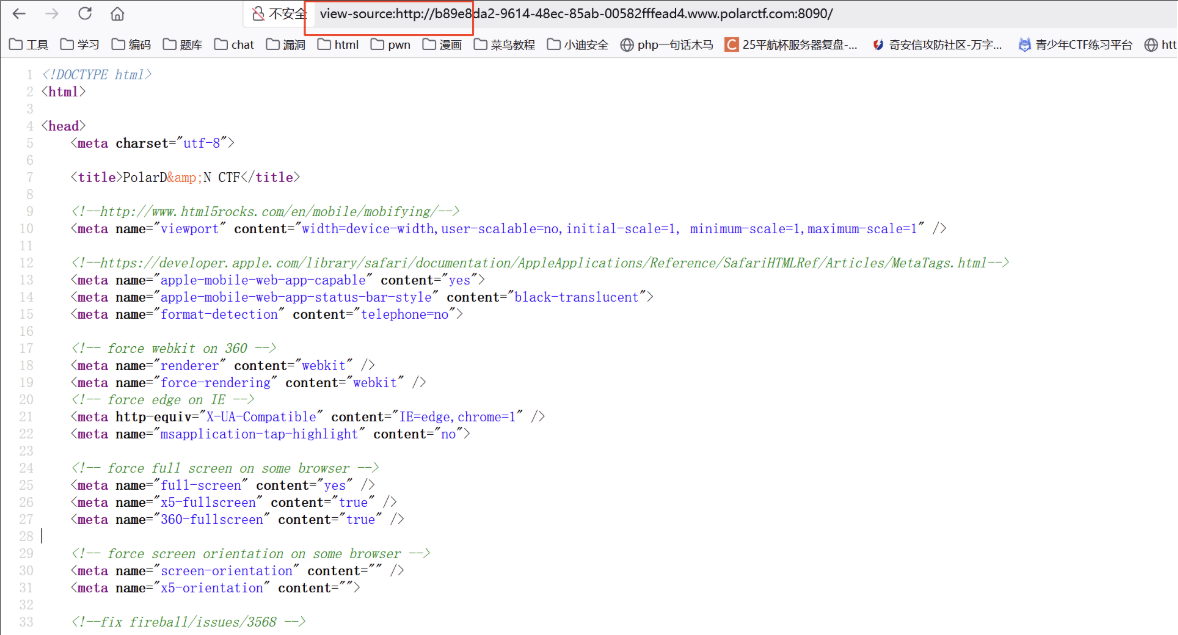Open the php一句话木马 bookmark
The width and height of the screenshot is (1178, 635).
[x=666, y=44]
